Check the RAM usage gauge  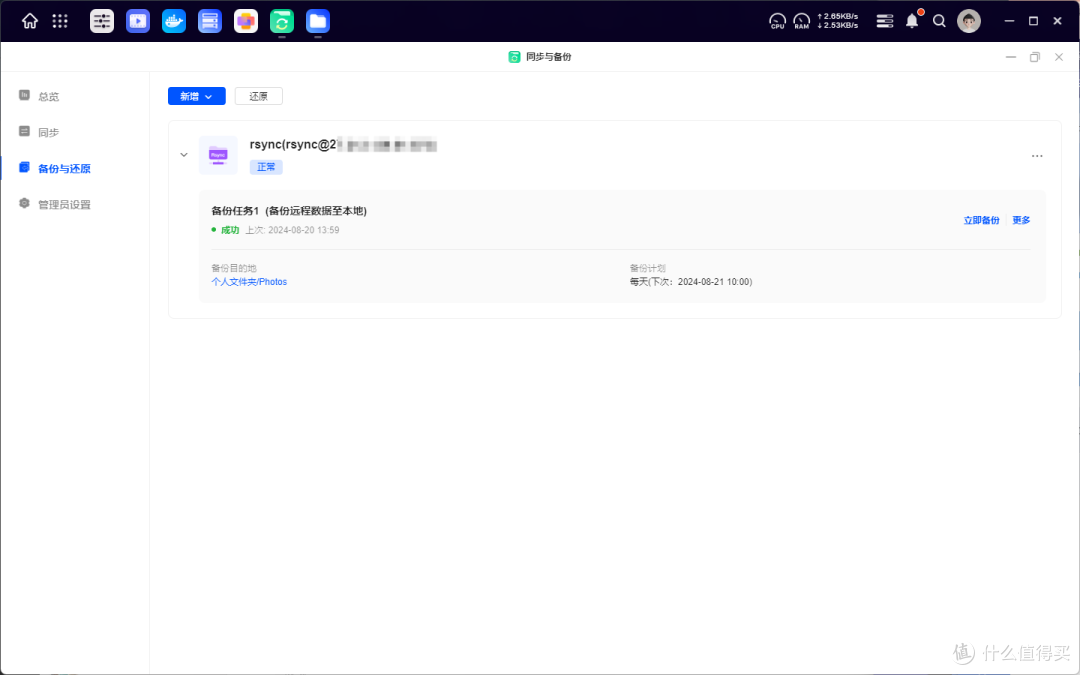point(802,21)
